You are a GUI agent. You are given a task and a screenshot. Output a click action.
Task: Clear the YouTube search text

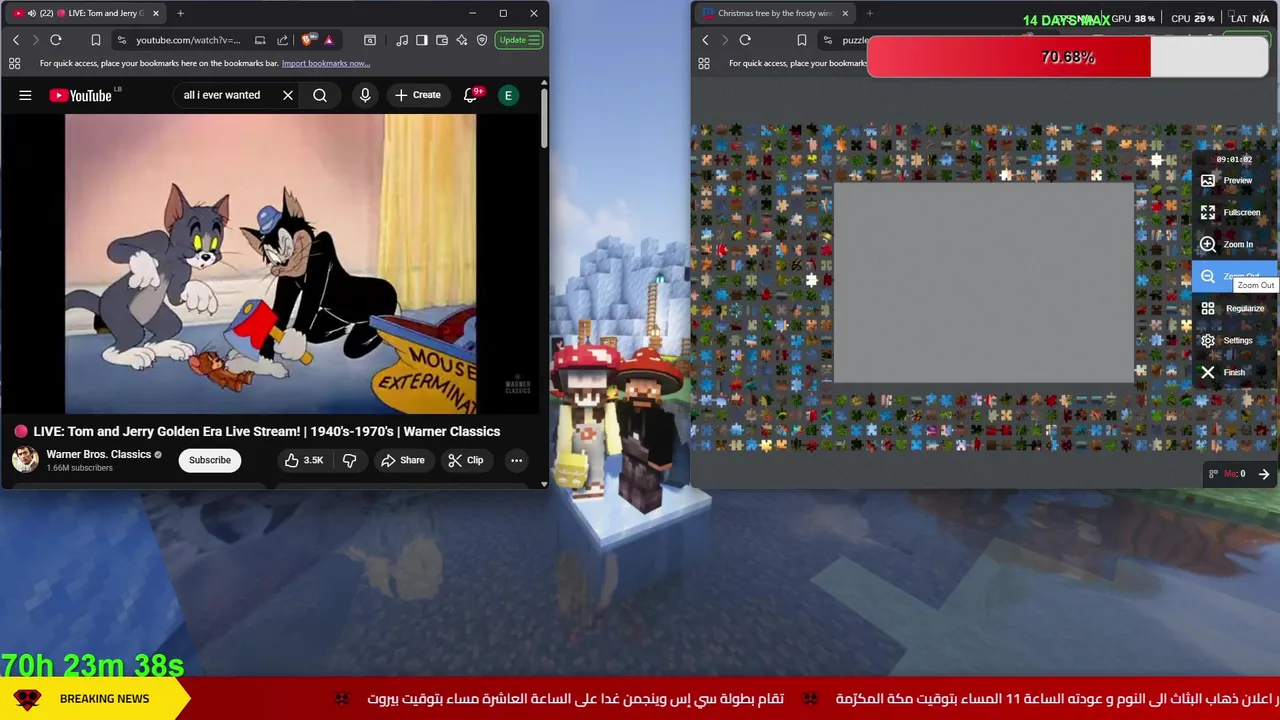click(x=288, y=95)
